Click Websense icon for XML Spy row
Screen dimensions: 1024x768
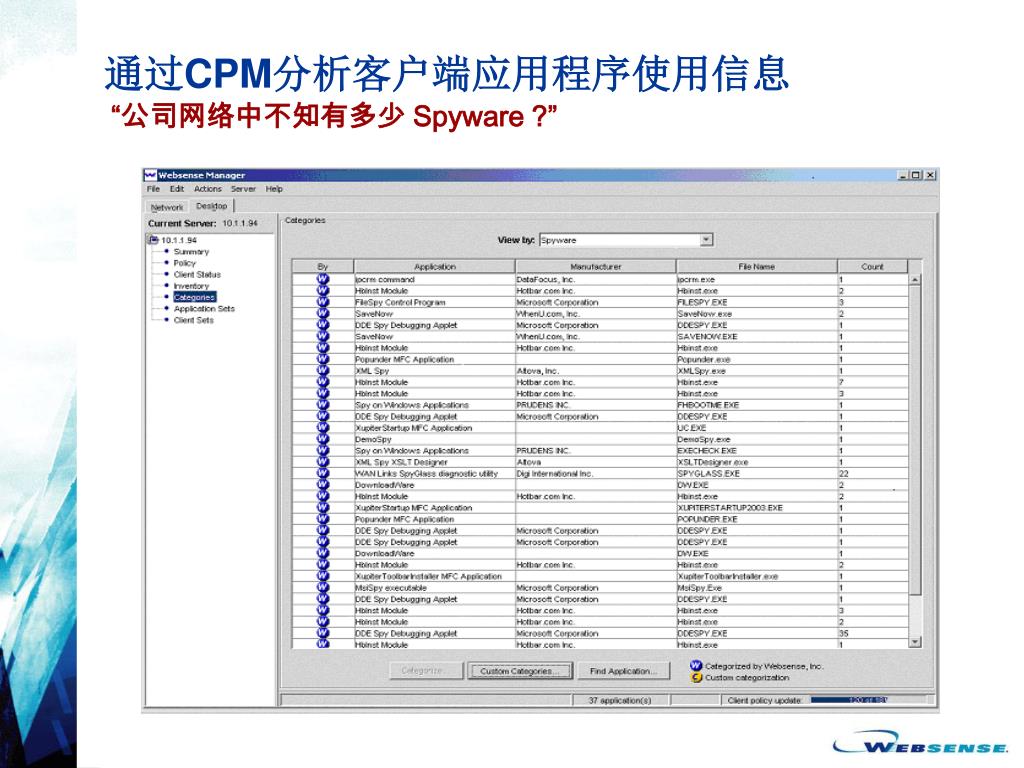point(323,370)
